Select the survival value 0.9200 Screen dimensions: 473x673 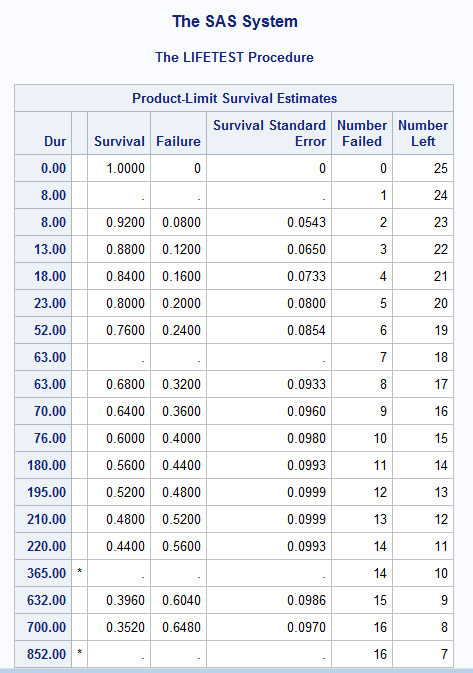(125, 222)
